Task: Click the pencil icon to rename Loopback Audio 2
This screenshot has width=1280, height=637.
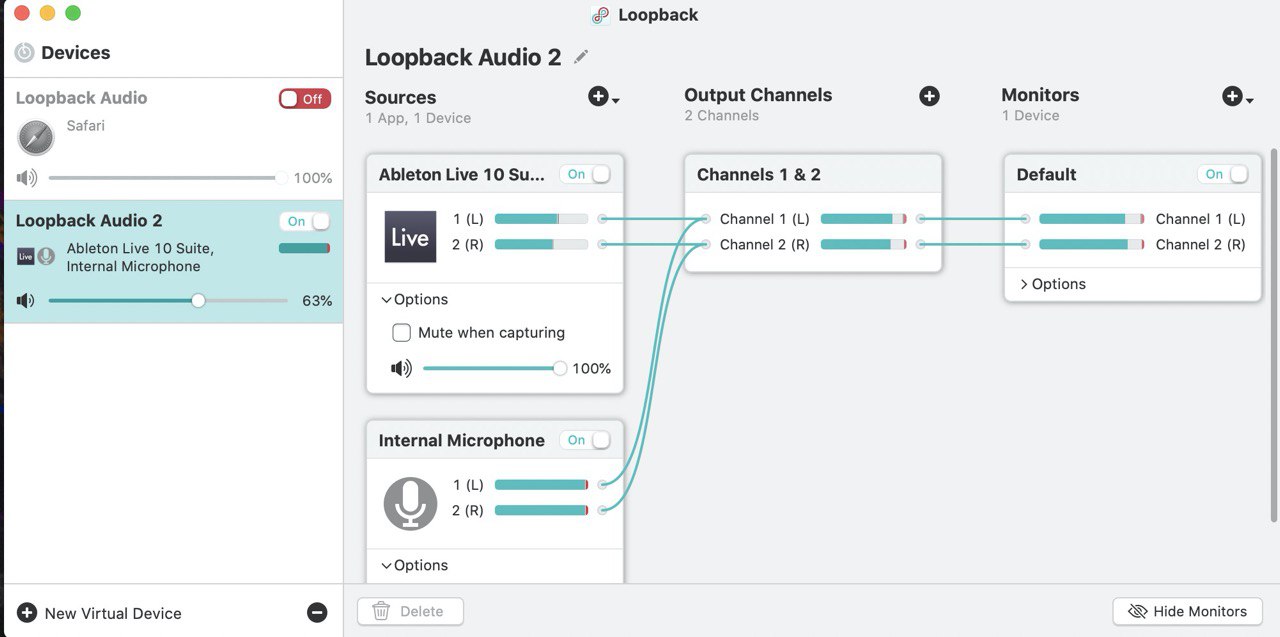Action: click(581, 58)
